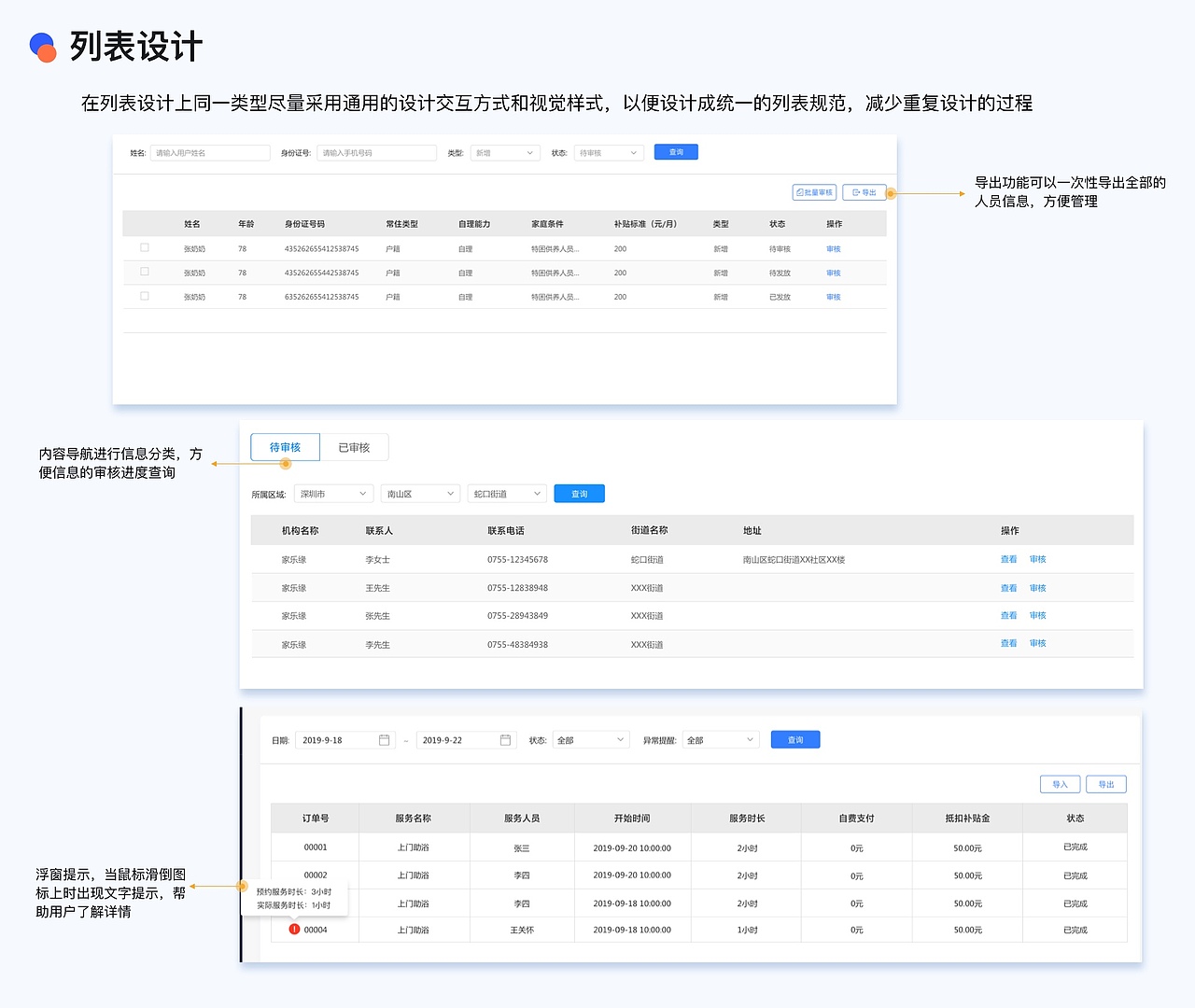The height and width of the screenshot is (1008, 1195).
Task: Select the checkbox on the second table row
Action: coord(145,272)
